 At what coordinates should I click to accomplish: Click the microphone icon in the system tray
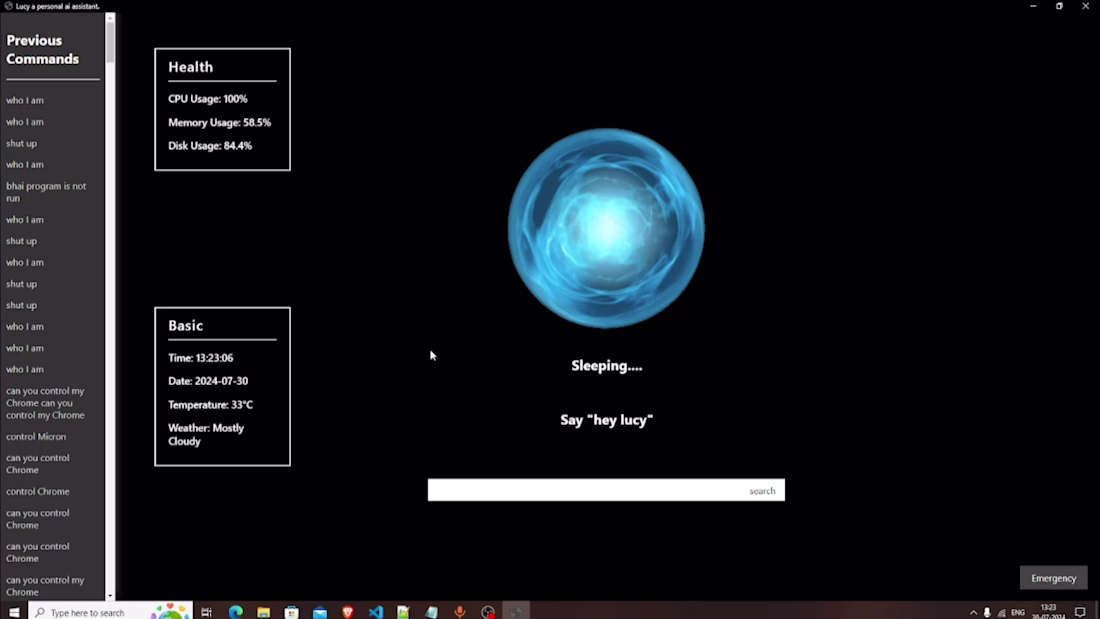tap(987, 613)
